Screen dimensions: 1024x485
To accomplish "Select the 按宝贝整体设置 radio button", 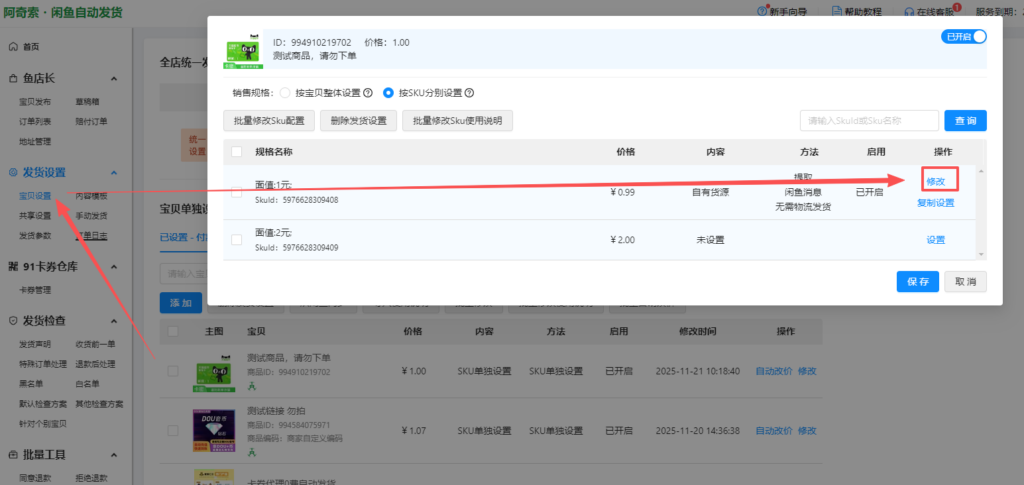I will (x=285, y=93).
